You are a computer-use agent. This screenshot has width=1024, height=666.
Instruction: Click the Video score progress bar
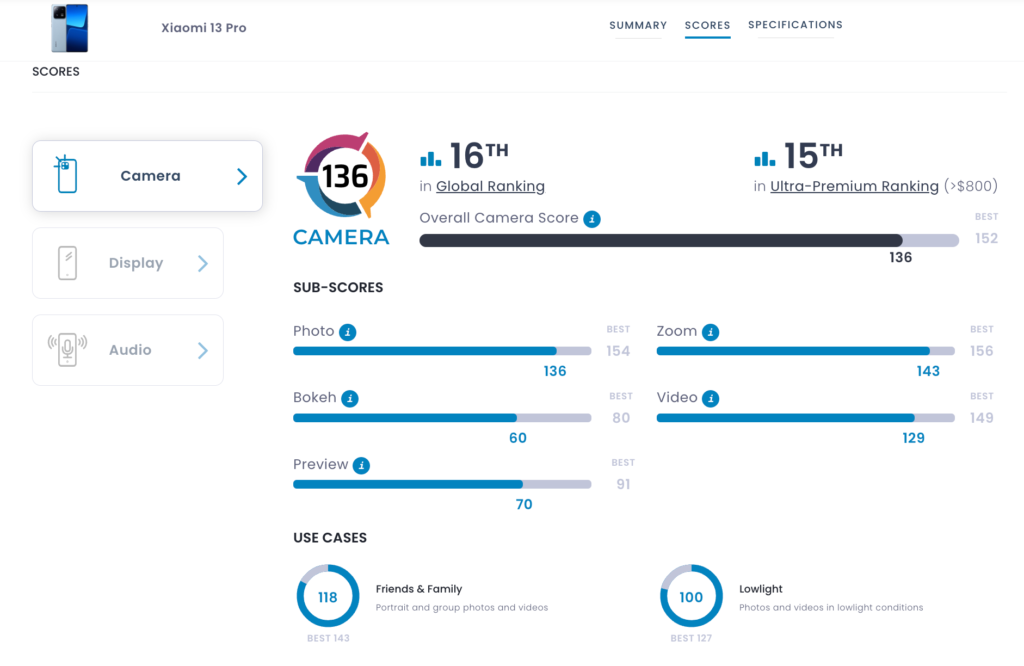[806, 418]
